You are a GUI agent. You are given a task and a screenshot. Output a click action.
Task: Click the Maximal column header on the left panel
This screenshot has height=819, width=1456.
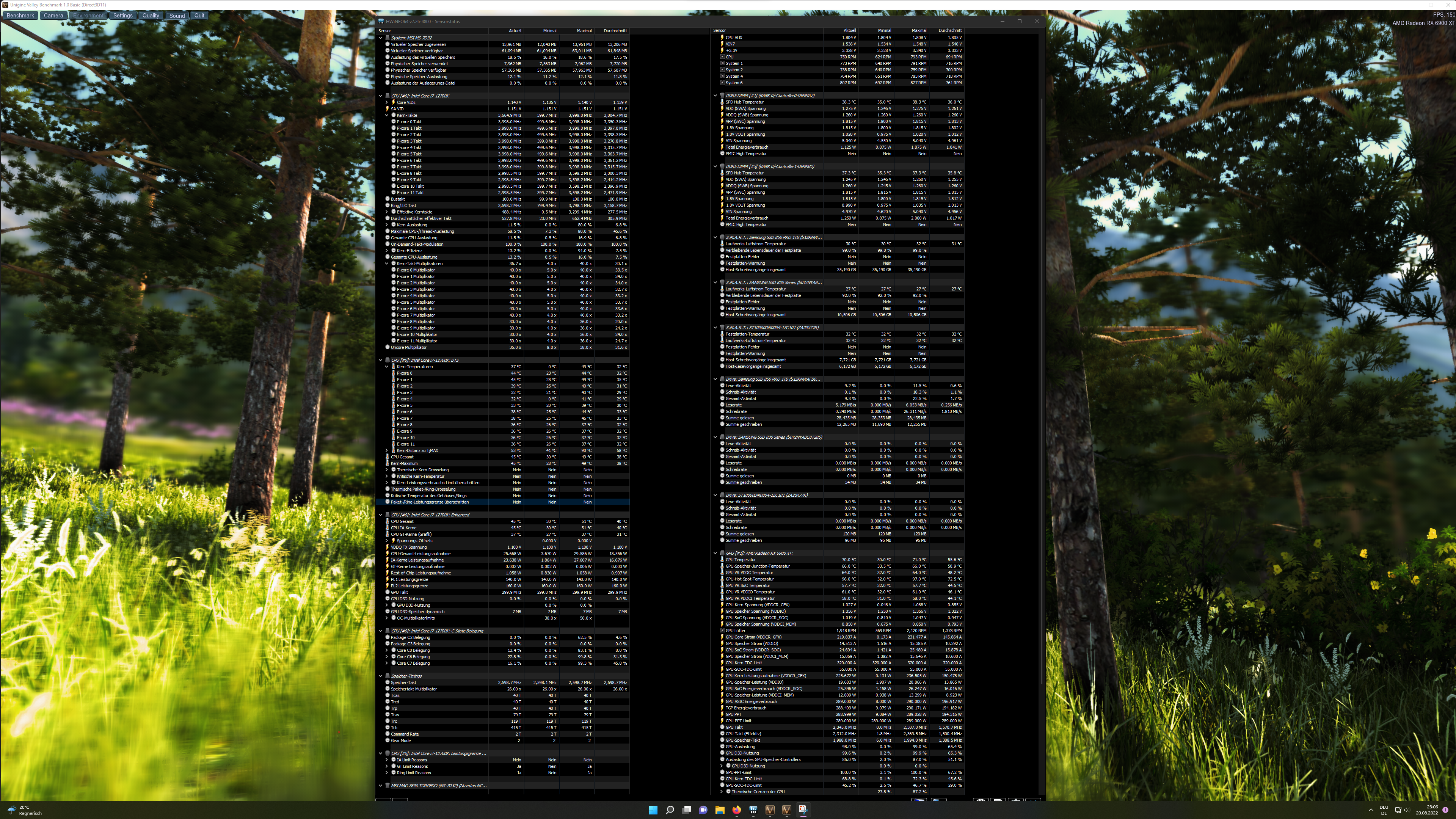[584, 30]
